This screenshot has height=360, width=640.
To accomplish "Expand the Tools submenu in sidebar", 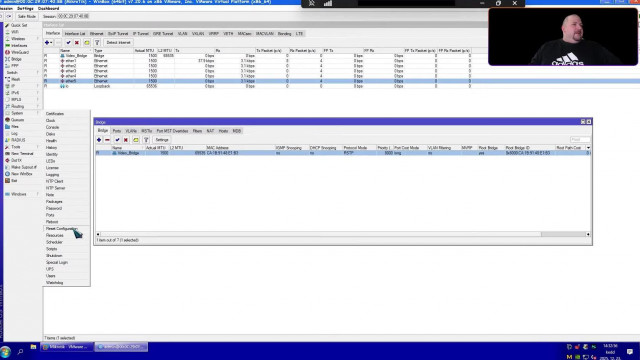I will (x=38, y=147).
